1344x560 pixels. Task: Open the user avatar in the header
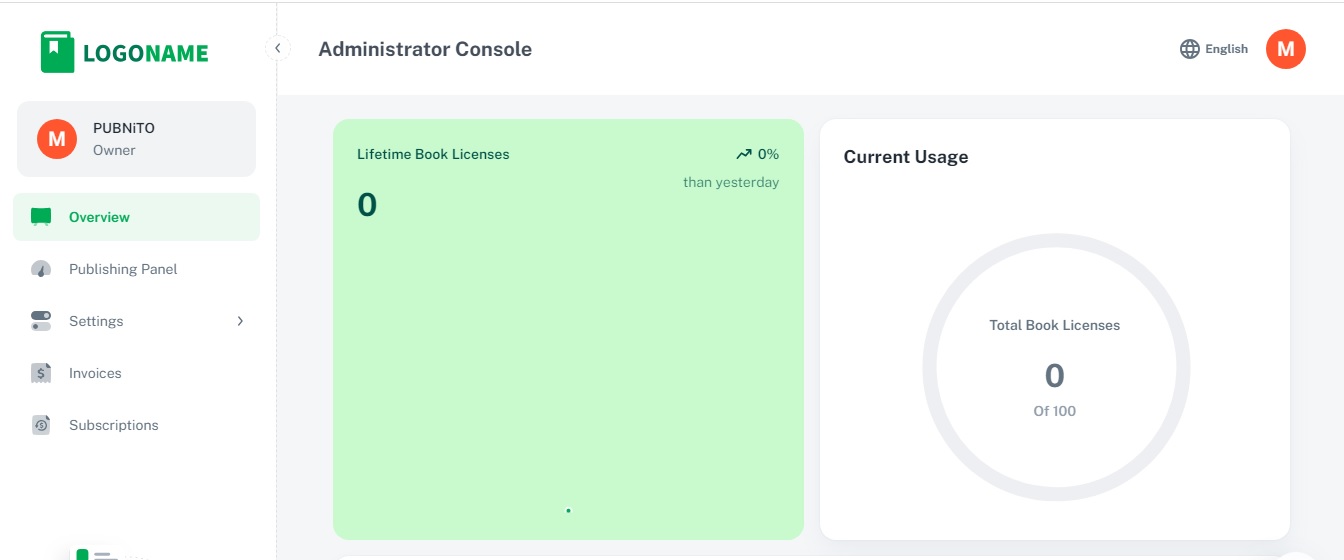tap(1285, 49)
